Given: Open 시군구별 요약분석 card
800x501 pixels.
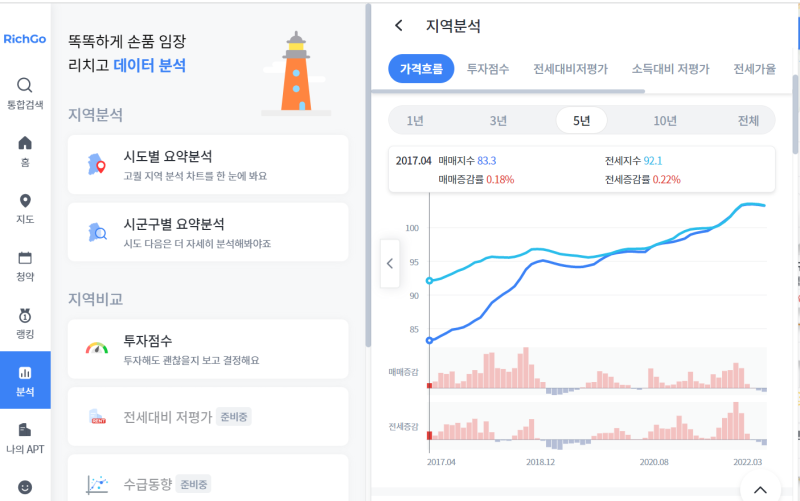Looking at the screenshot, I should [x=208, y=232].
